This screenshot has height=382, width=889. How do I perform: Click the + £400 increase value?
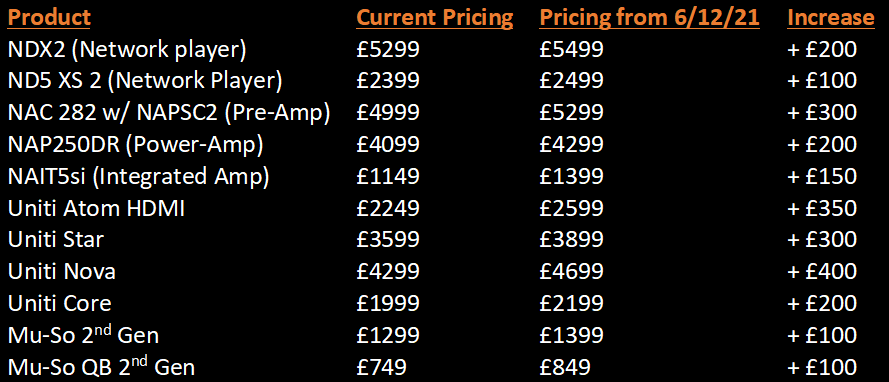tap(822, 272)
